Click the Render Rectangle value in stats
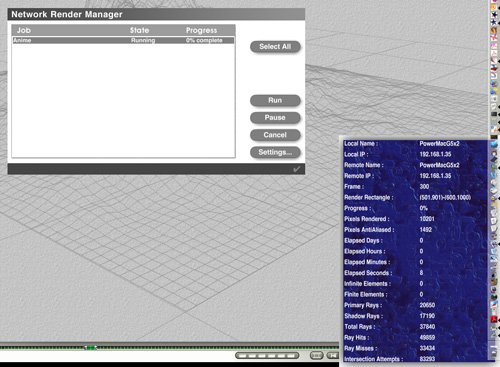 (445, 197)
